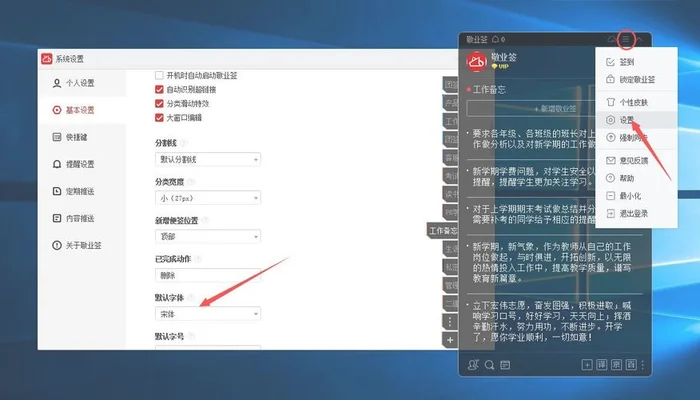
Task: Toggle 开机时自动启动敬业签 checkbox
Action: pyautogui.click(x=159, y=75)
